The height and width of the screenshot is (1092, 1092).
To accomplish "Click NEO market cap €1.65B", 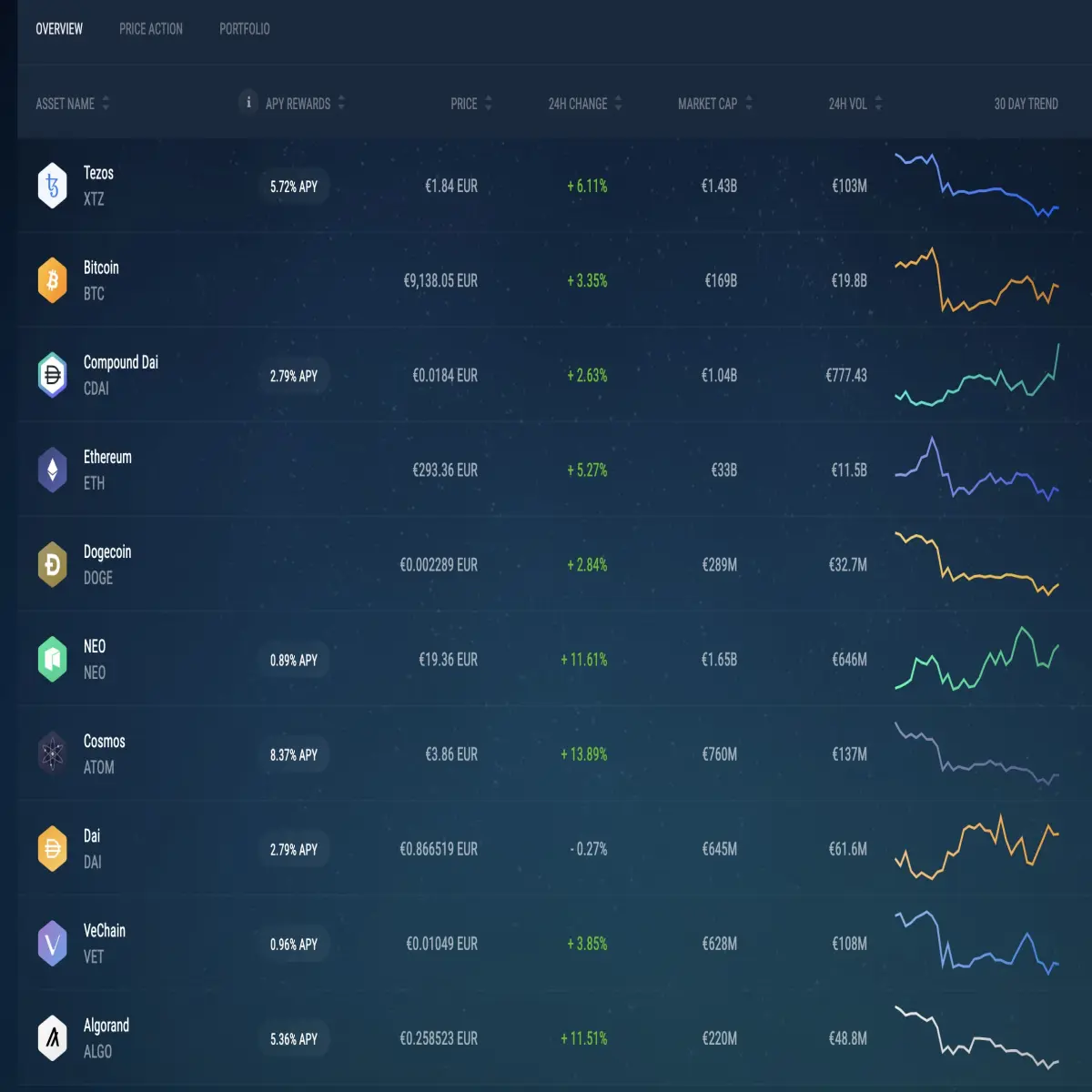I will coord(719,660).
